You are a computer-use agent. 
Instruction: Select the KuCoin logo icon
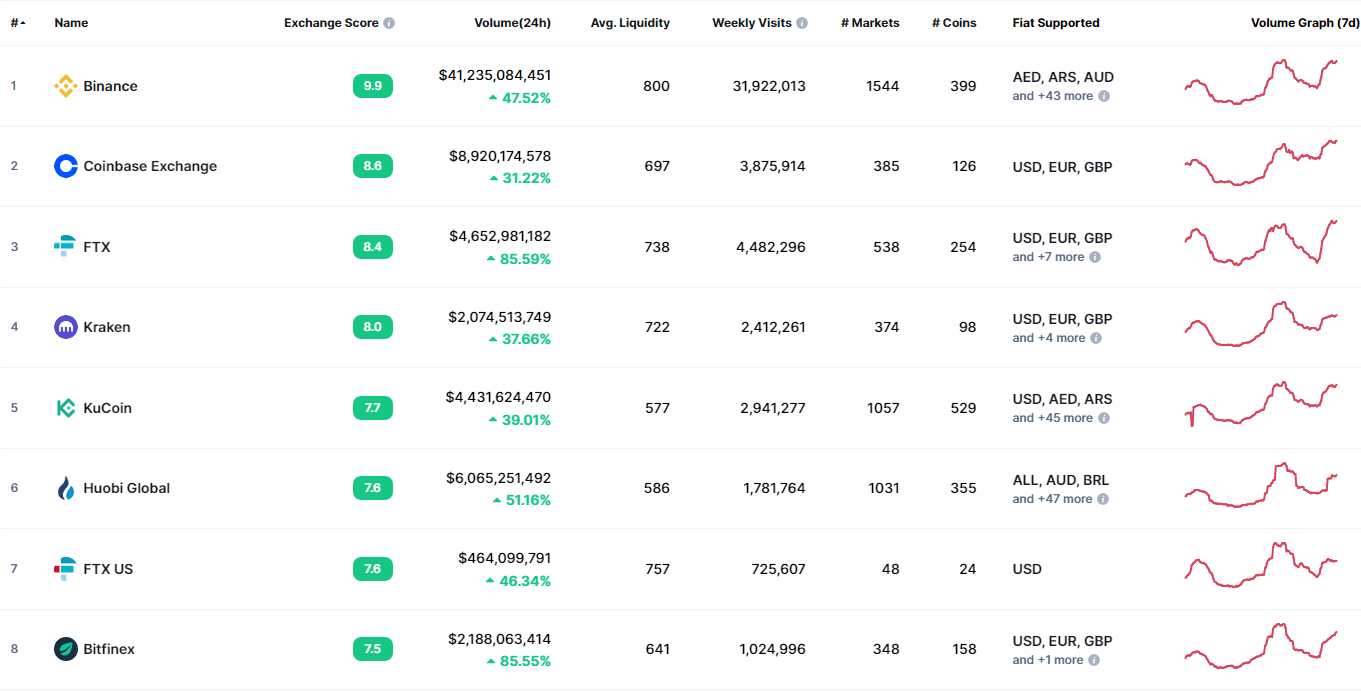point(64,407)
